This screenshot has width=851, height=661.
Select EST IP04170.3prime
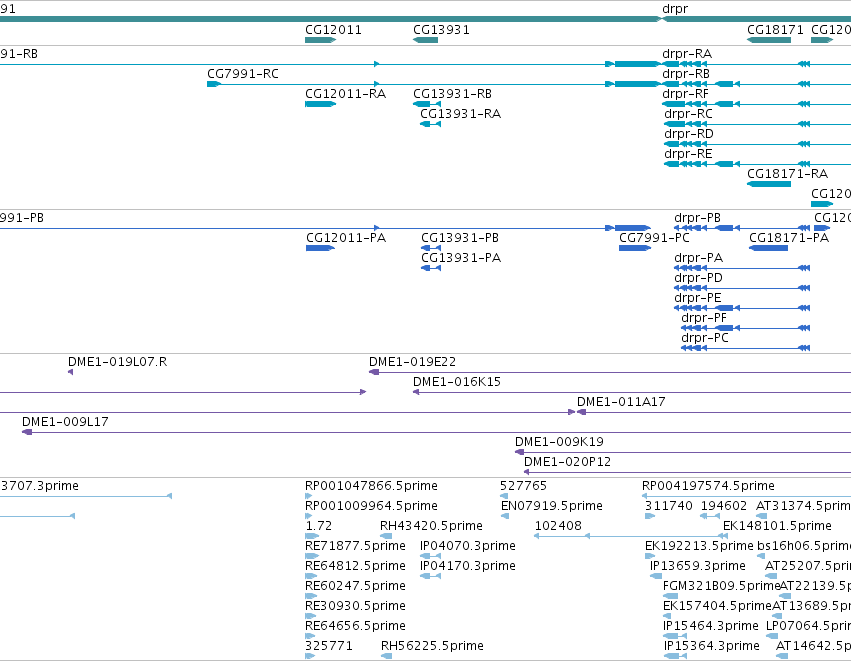[430, 576]
